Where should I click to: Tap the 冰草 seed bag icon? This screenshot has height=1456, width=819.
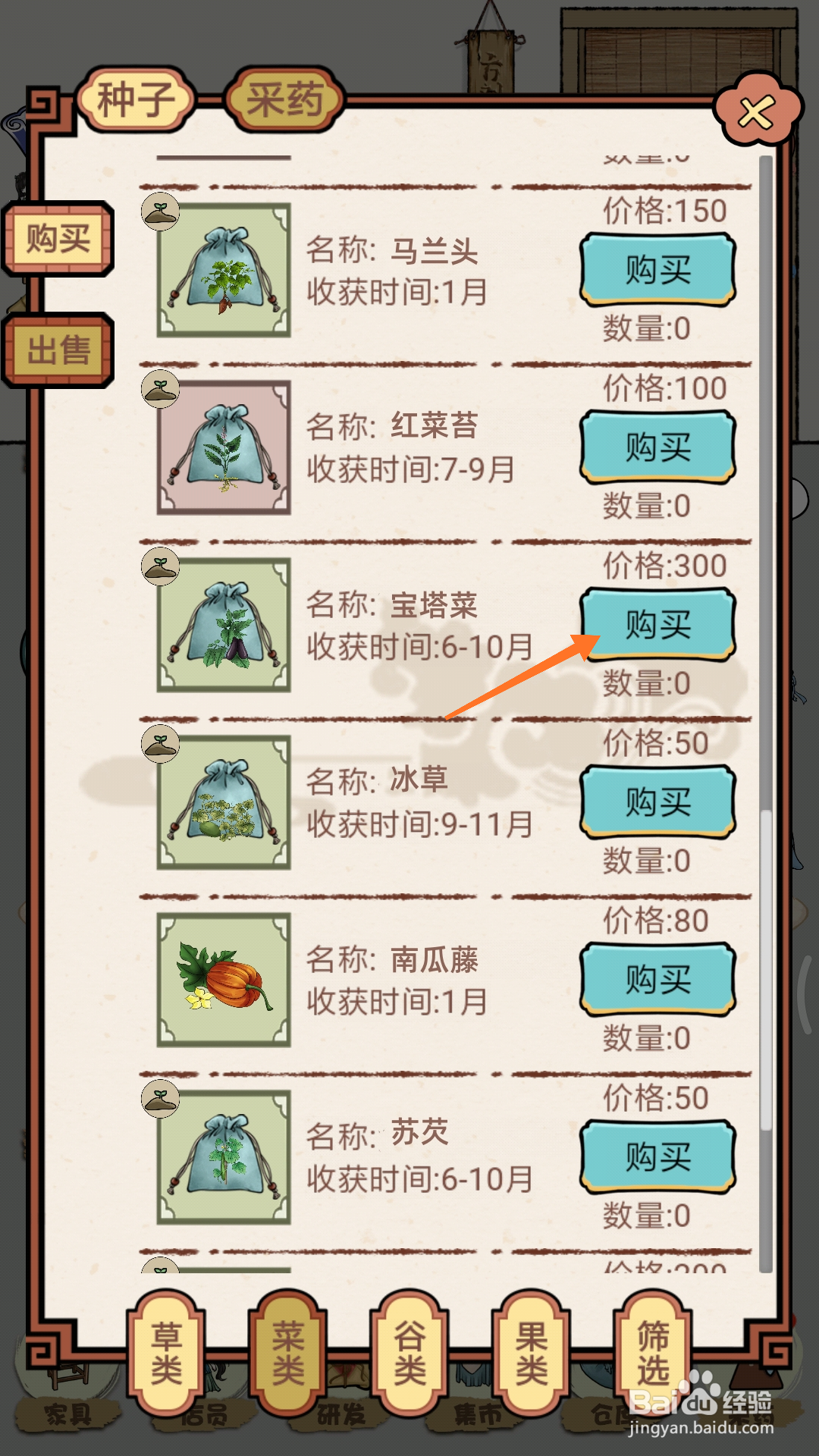[x=224, y=802]
